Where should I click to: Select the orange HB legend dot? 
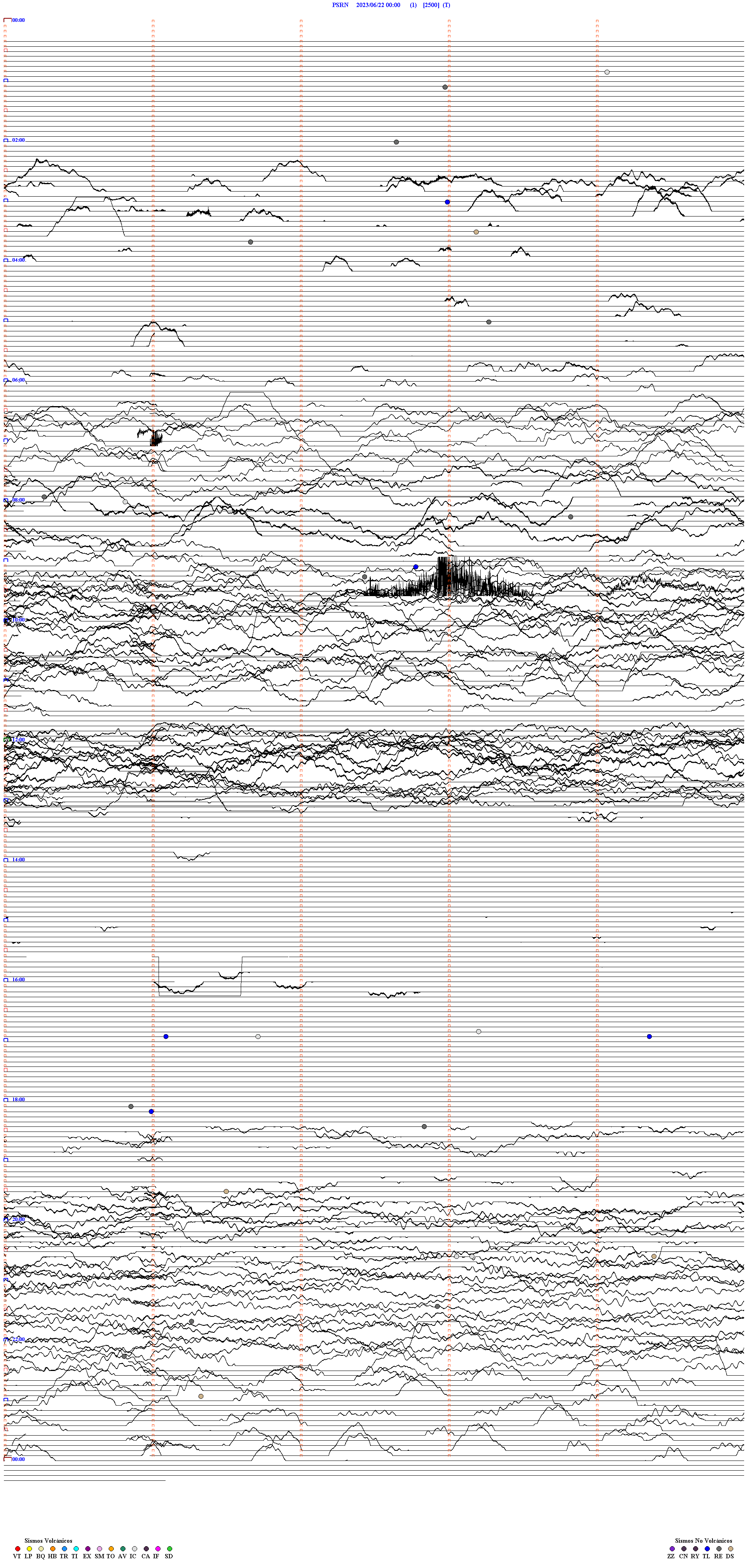[x=53, y=1549]
